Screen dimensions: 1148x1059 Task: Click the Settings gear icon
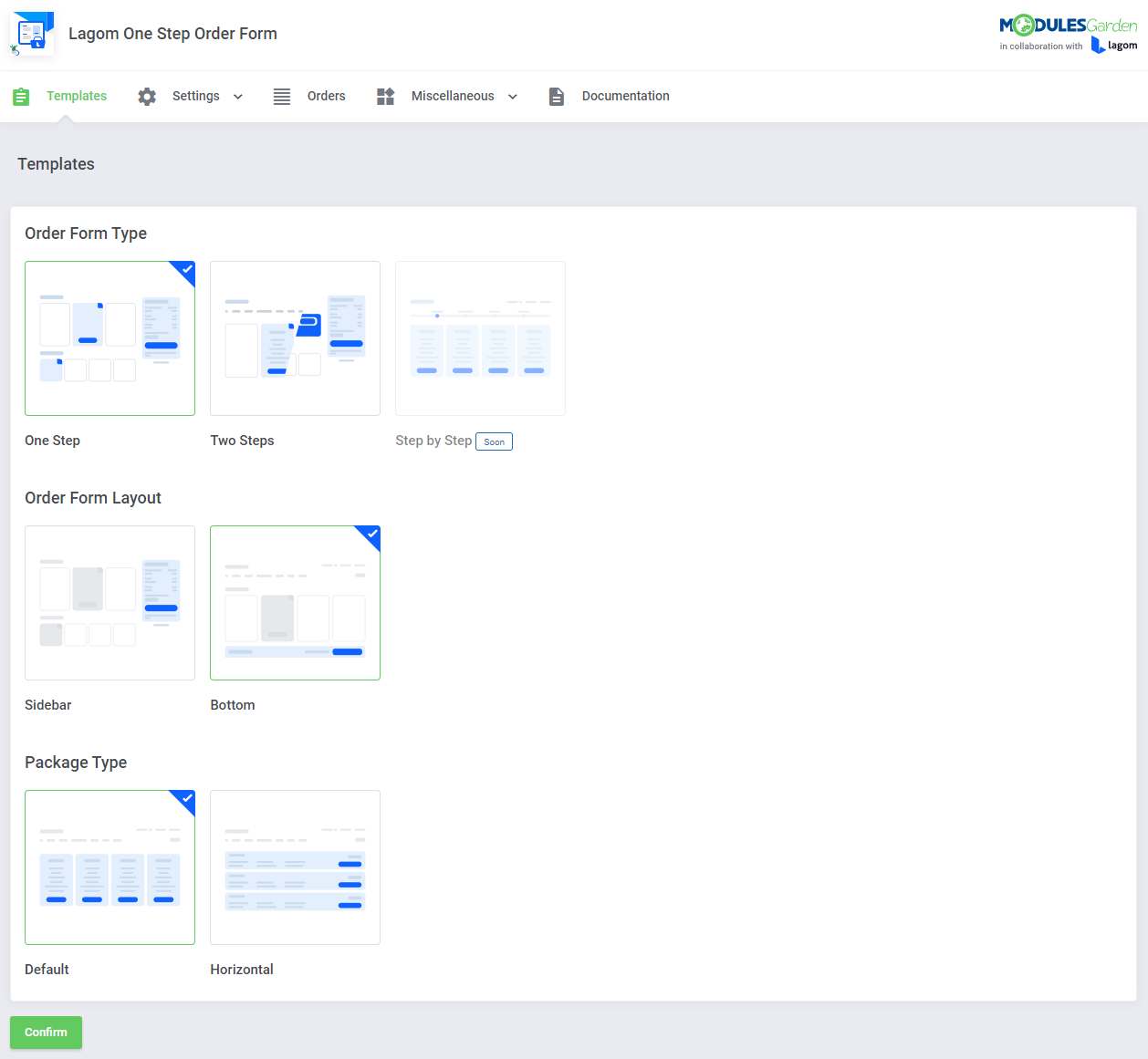point(146,96)
